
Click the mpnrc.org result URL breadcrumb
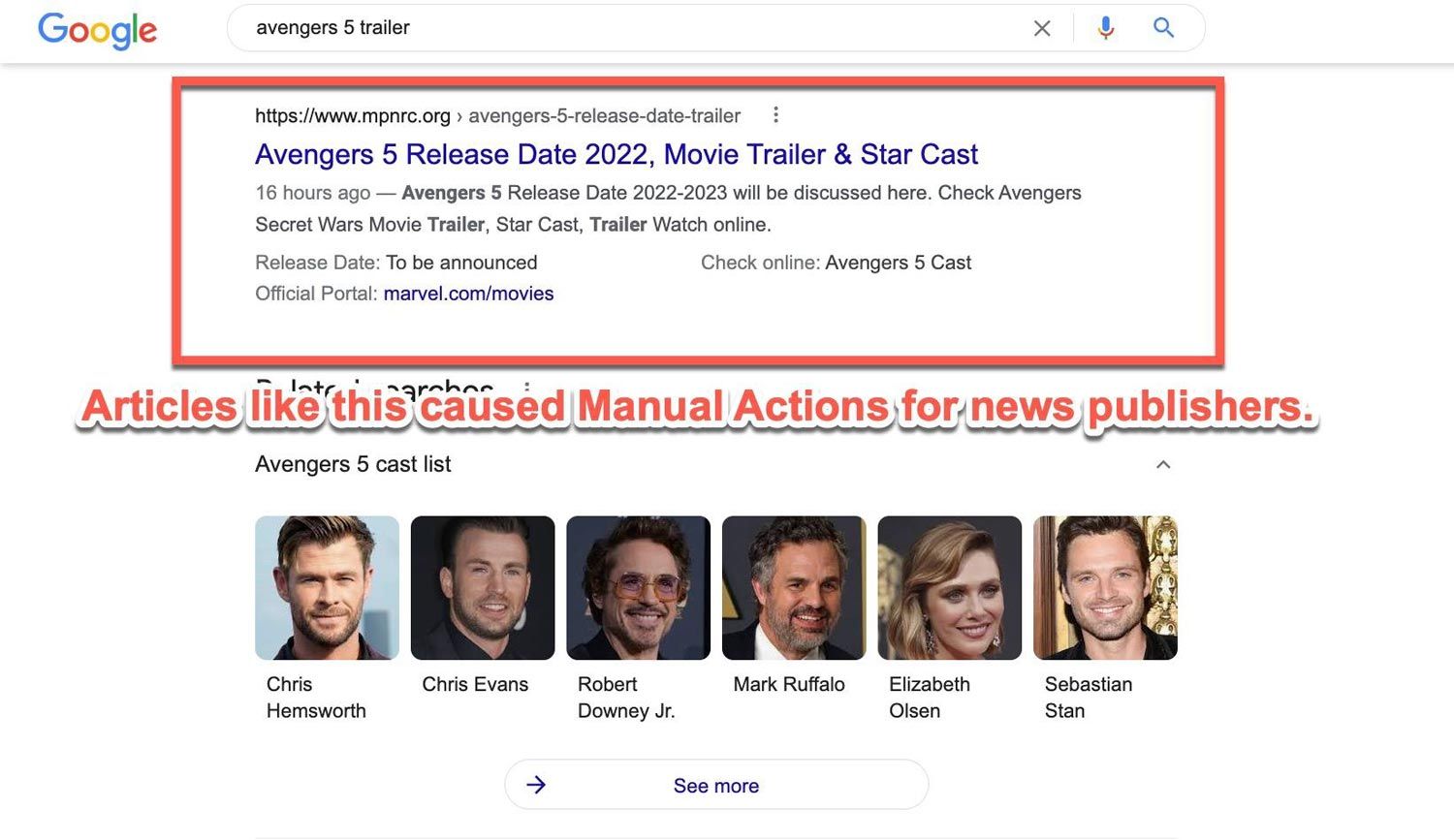(x=497, y=116)
